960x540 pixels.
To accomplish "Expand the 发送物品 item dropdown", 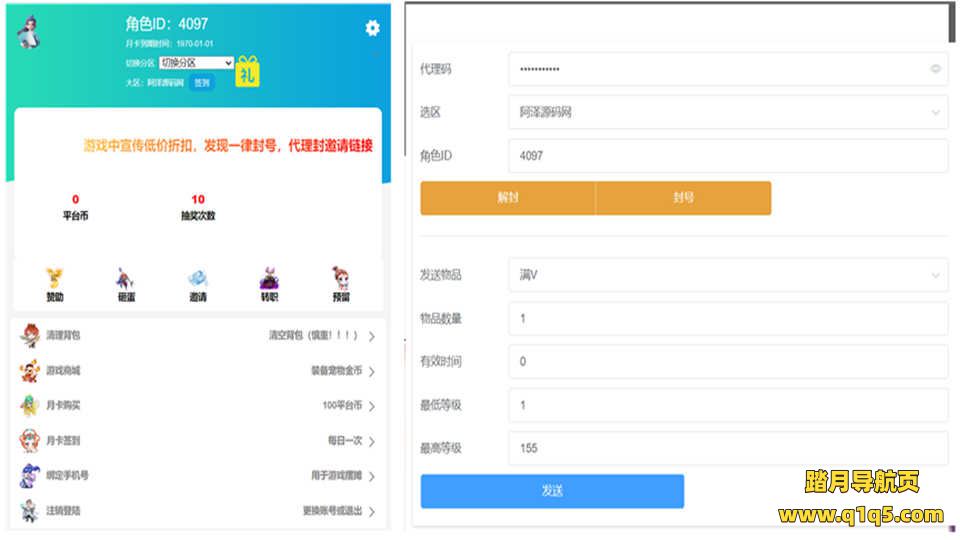I will click(x=727, y=275).
